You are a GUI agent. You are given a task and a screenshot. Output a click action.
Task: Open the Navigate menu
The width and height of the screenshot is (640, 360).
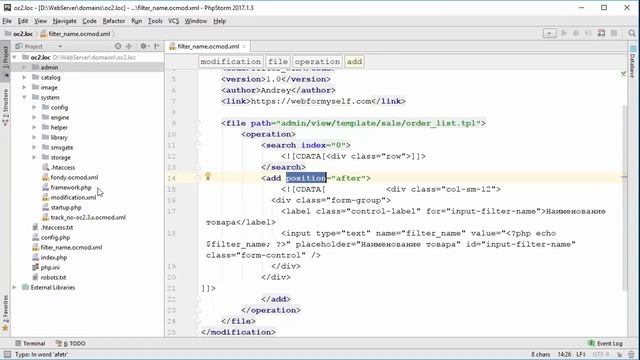64,21
